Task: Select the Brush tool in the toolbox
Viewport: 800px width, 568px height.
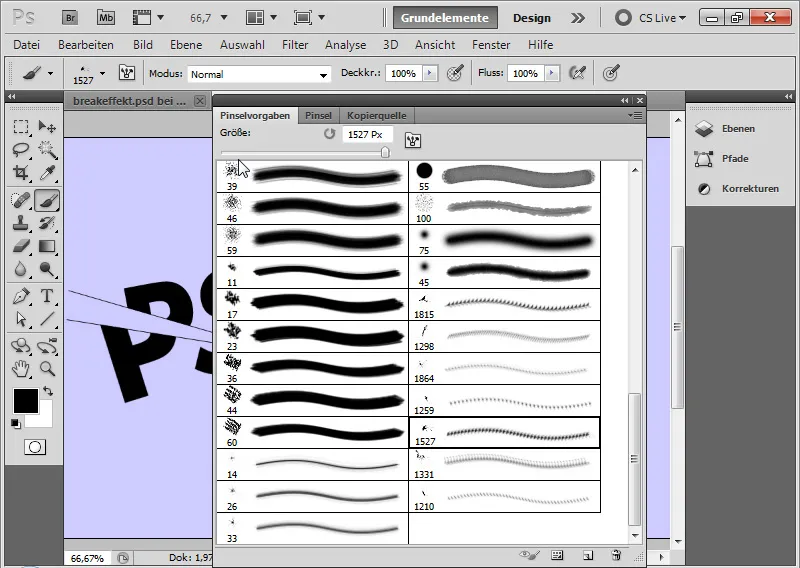Action: point(47,200)
